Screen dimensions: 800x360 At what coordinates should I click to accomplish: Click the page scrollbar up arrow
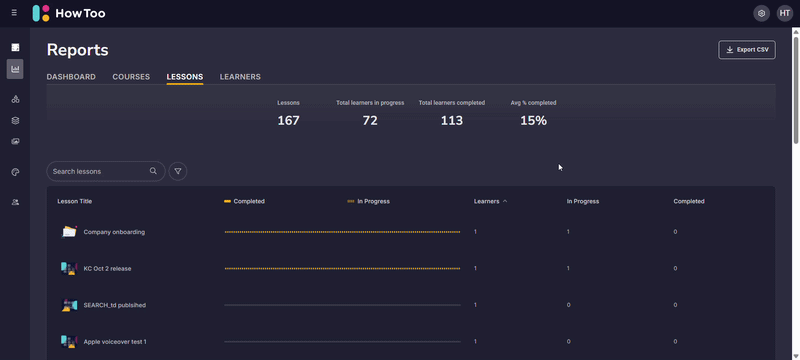[x=795, y=32]
